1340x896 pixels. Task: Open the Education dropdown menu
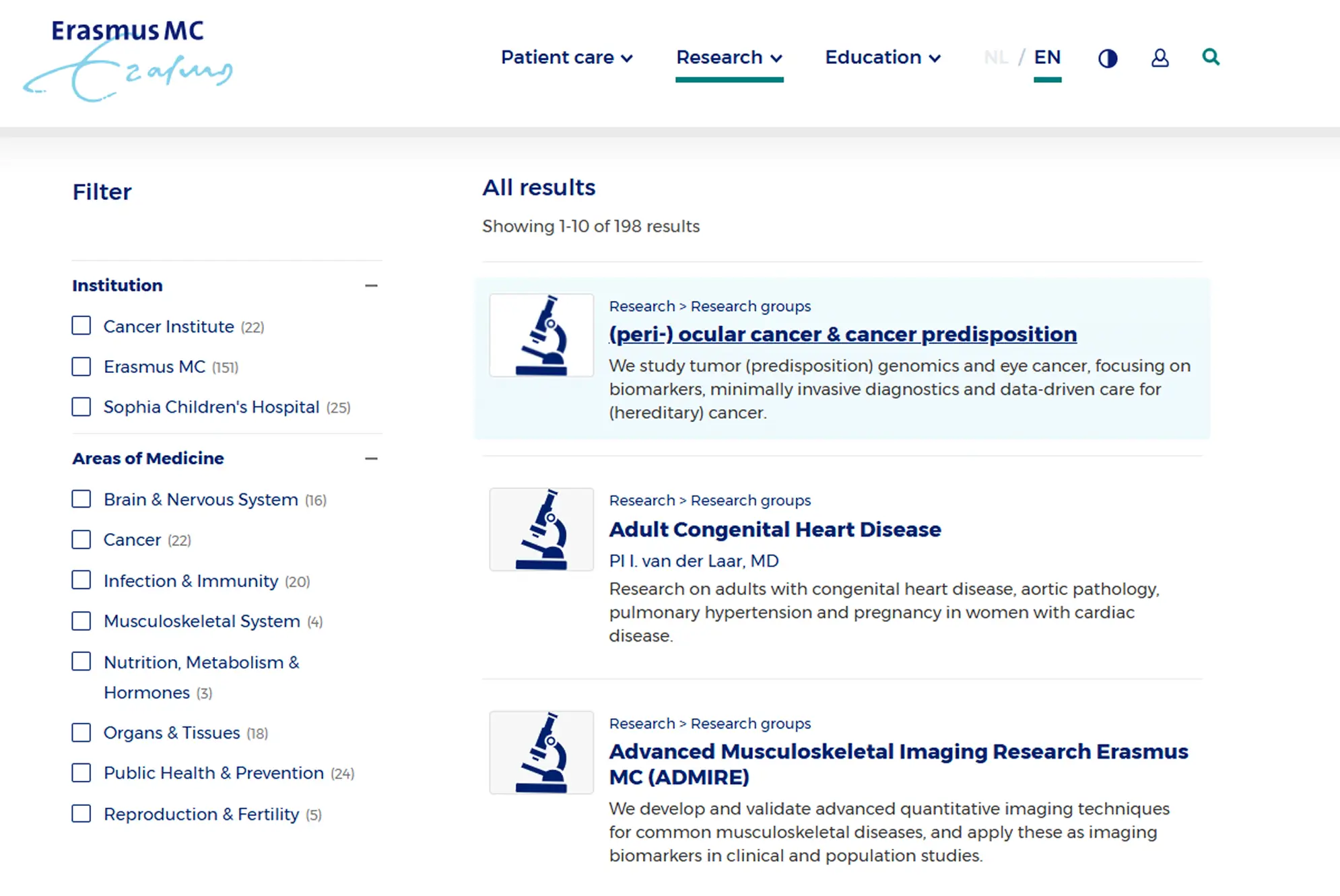(883, 58)
